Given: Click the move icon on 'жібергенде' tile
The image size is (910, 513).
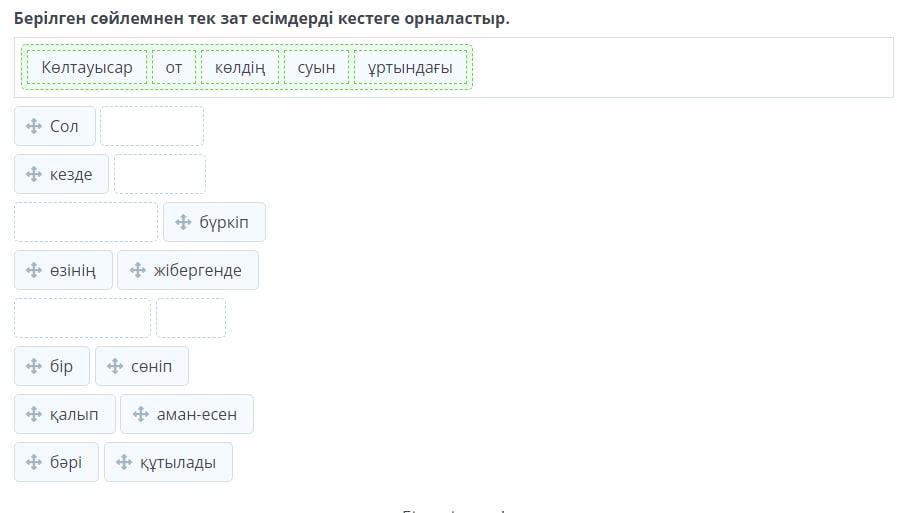Looking at the screenshot, I should (x=138, y=270).
